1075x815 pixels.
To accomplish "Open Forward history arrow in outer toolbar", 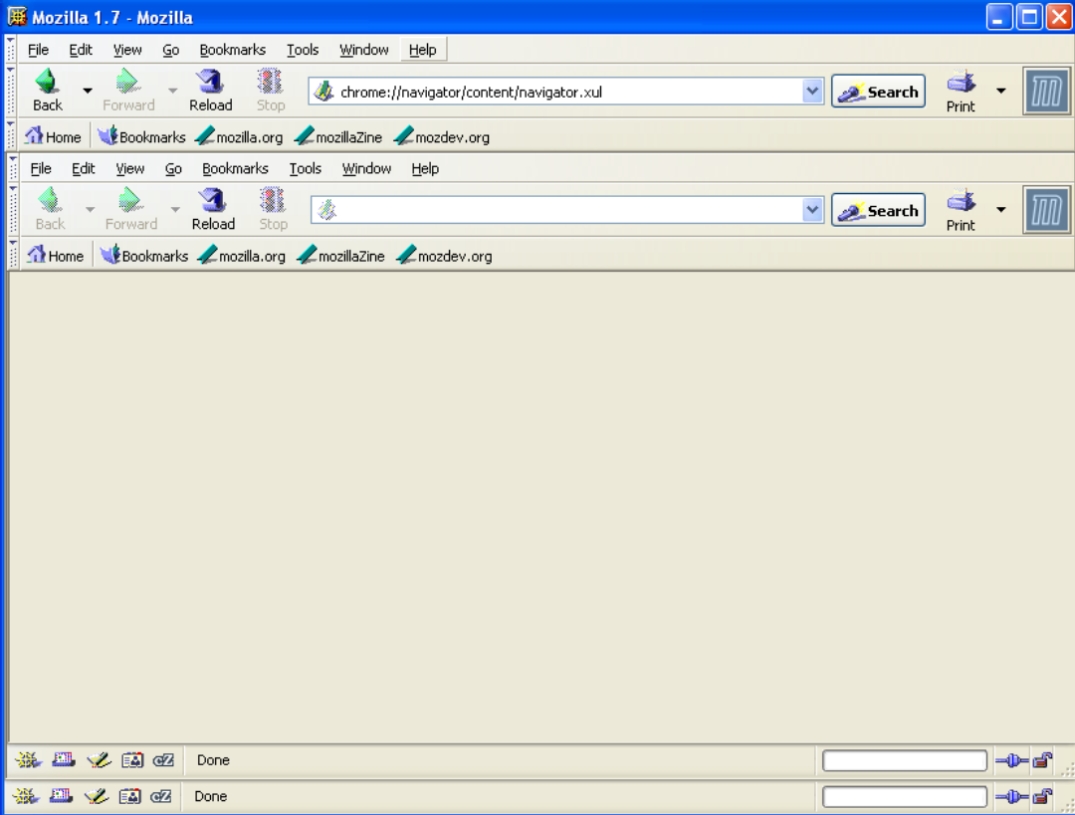I will [173, 90].
